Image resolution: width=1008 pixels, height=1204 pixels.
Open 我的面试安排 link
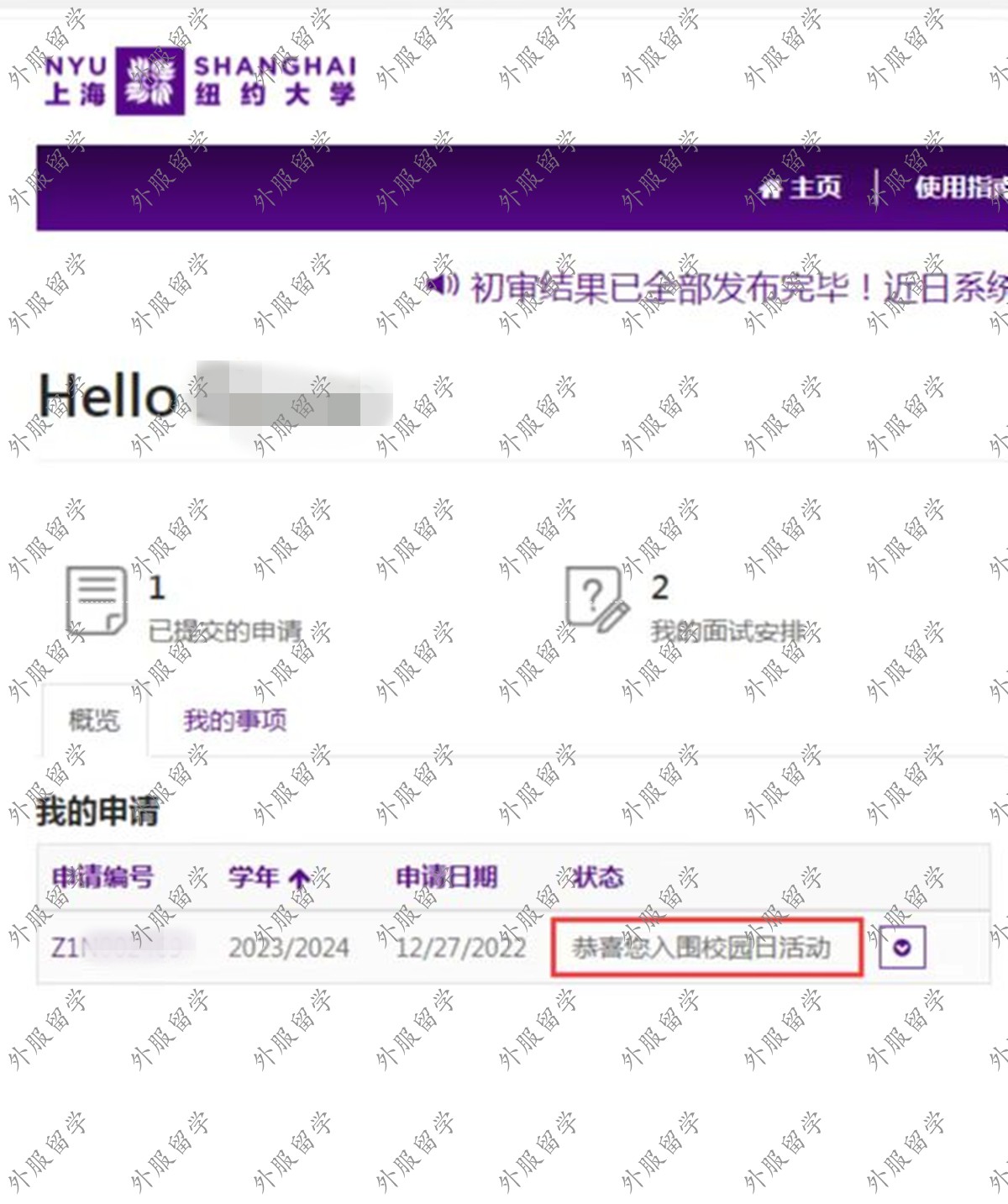click(x=727, y=630)
